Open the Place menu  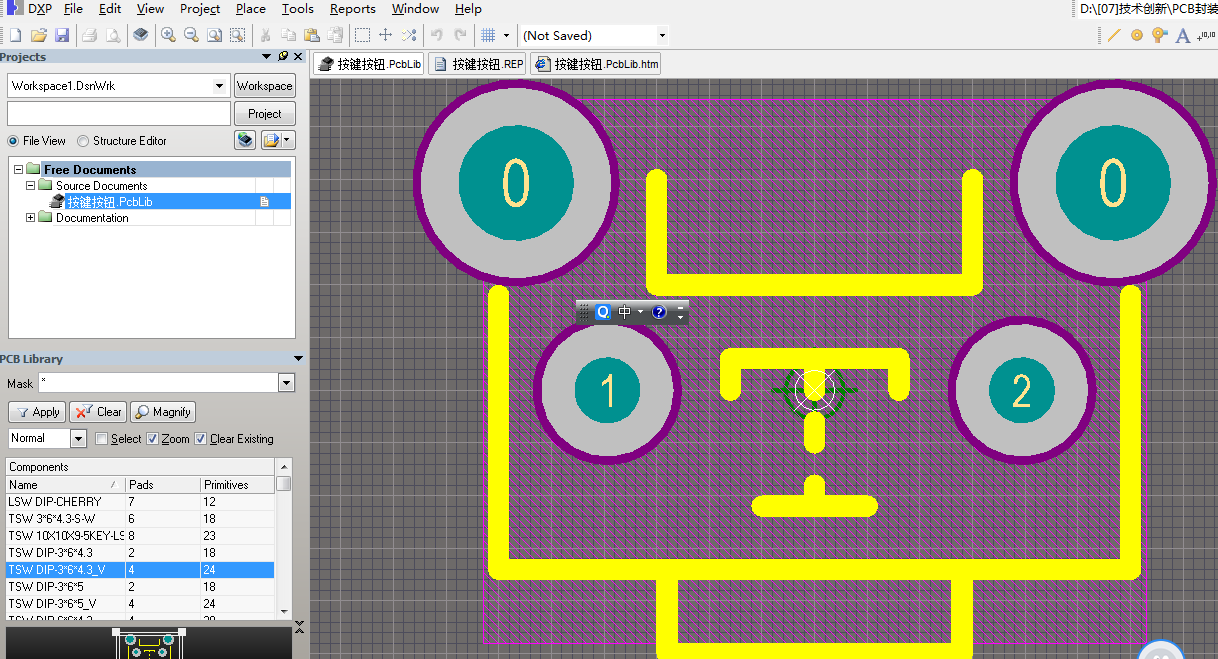click(250, 9)
